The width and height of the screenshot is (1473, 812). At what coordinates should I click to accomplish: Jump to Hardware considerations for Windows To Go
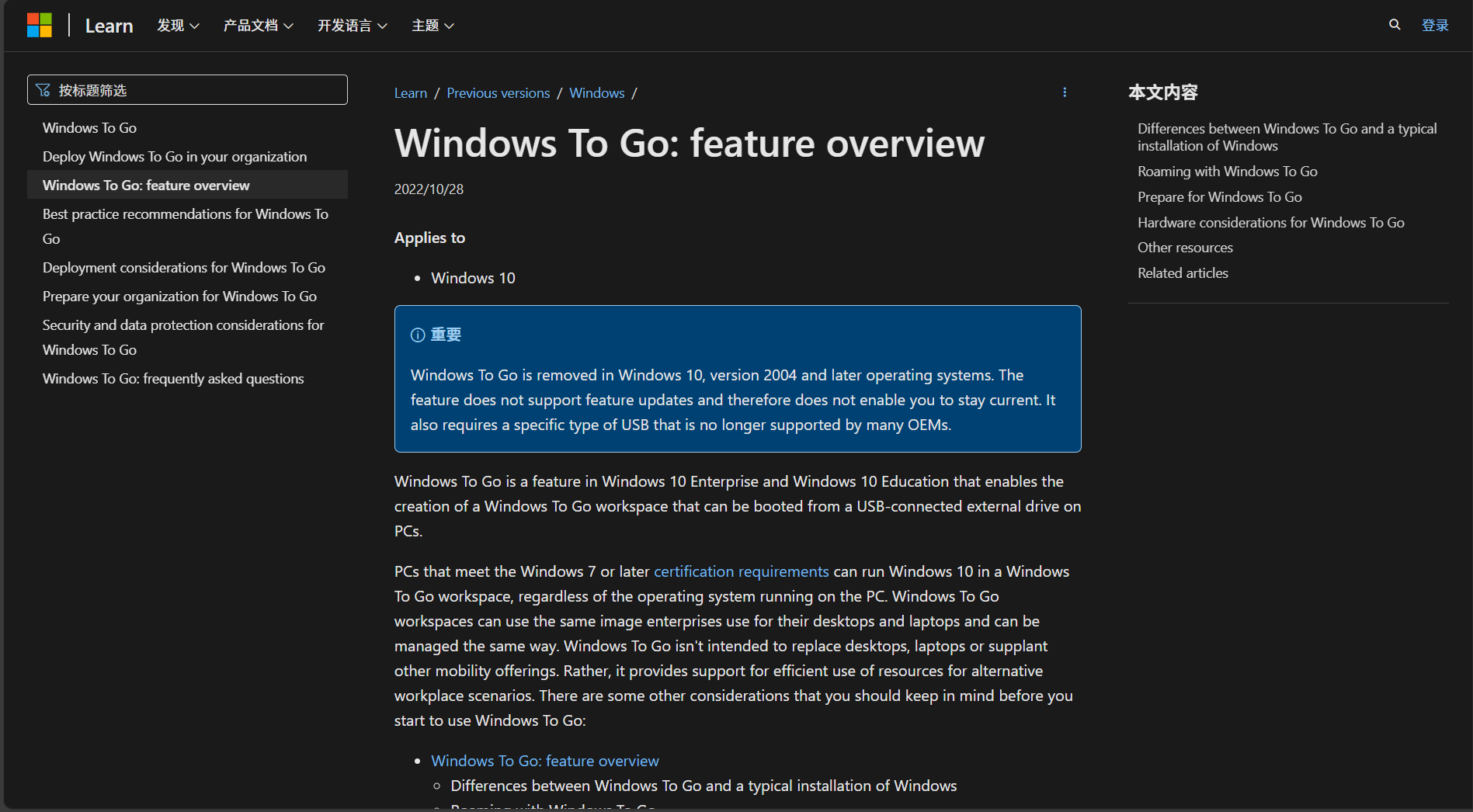coord(1270,222)
